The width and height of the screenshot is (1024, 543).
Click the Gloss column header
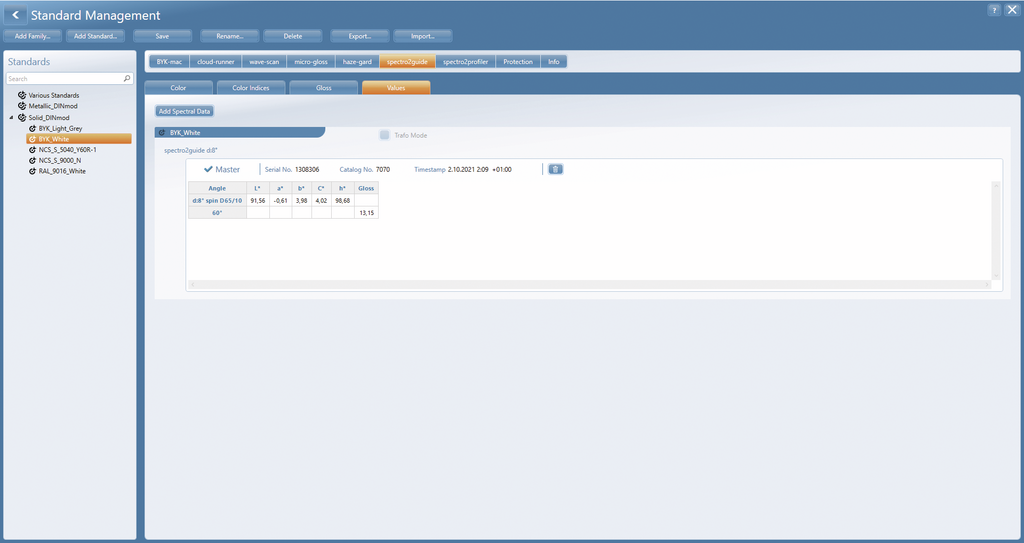tap(366, 188)
